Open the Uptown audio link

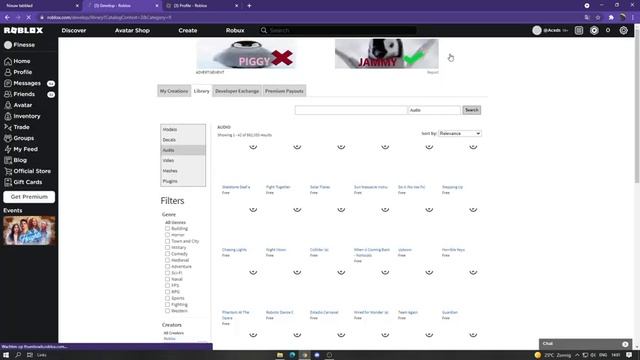point(405,249)
